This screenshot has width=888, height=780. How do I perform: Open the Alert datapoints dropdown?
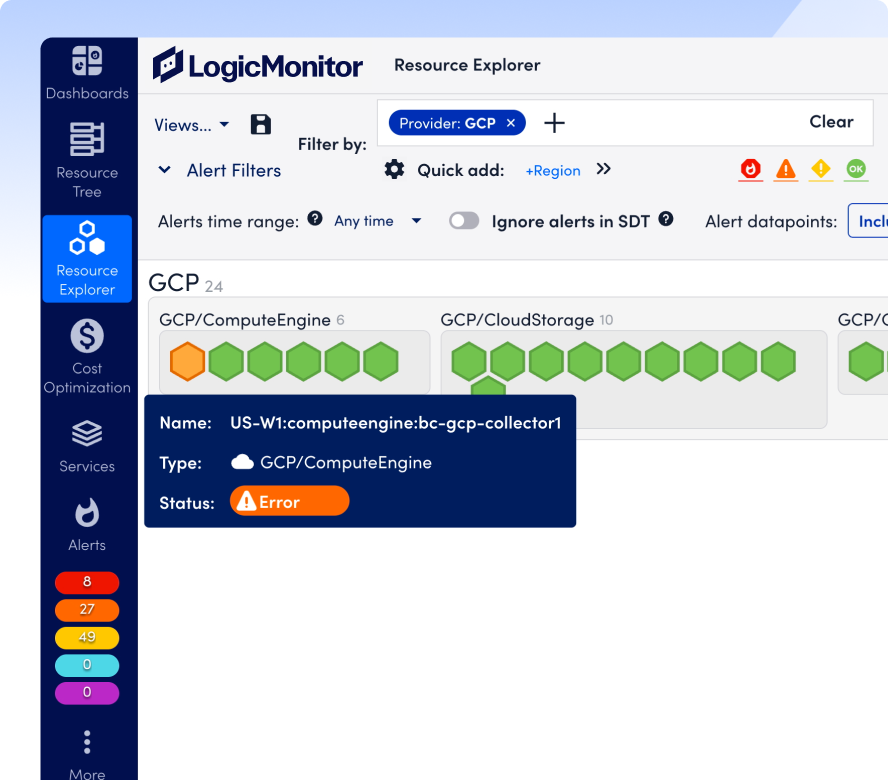[868, 221]
